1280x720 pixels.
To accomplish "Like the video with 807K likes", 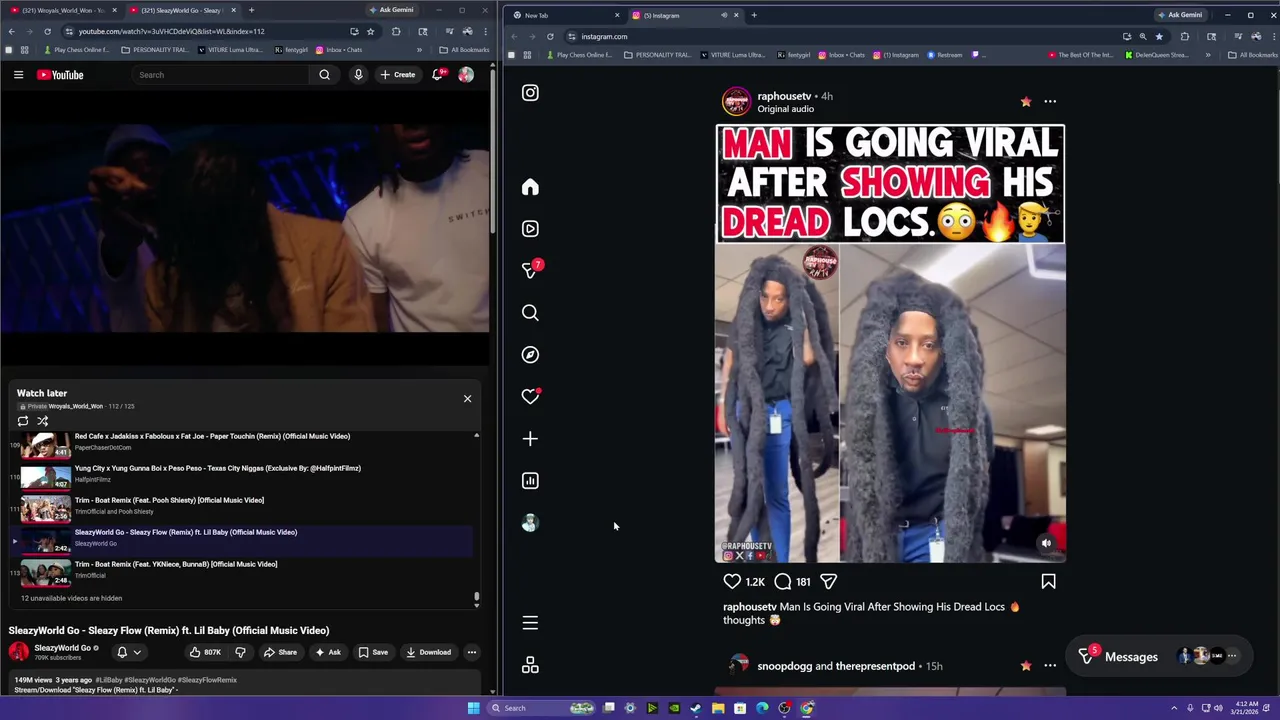I will point(205,652).
